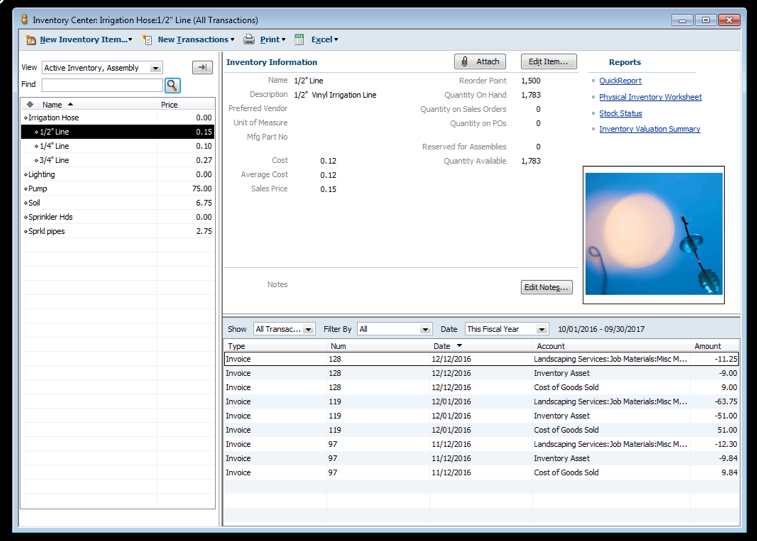Collapse the item list with arrow button
The height and width of the screenshot is (541, 757).
click(202, 68)
